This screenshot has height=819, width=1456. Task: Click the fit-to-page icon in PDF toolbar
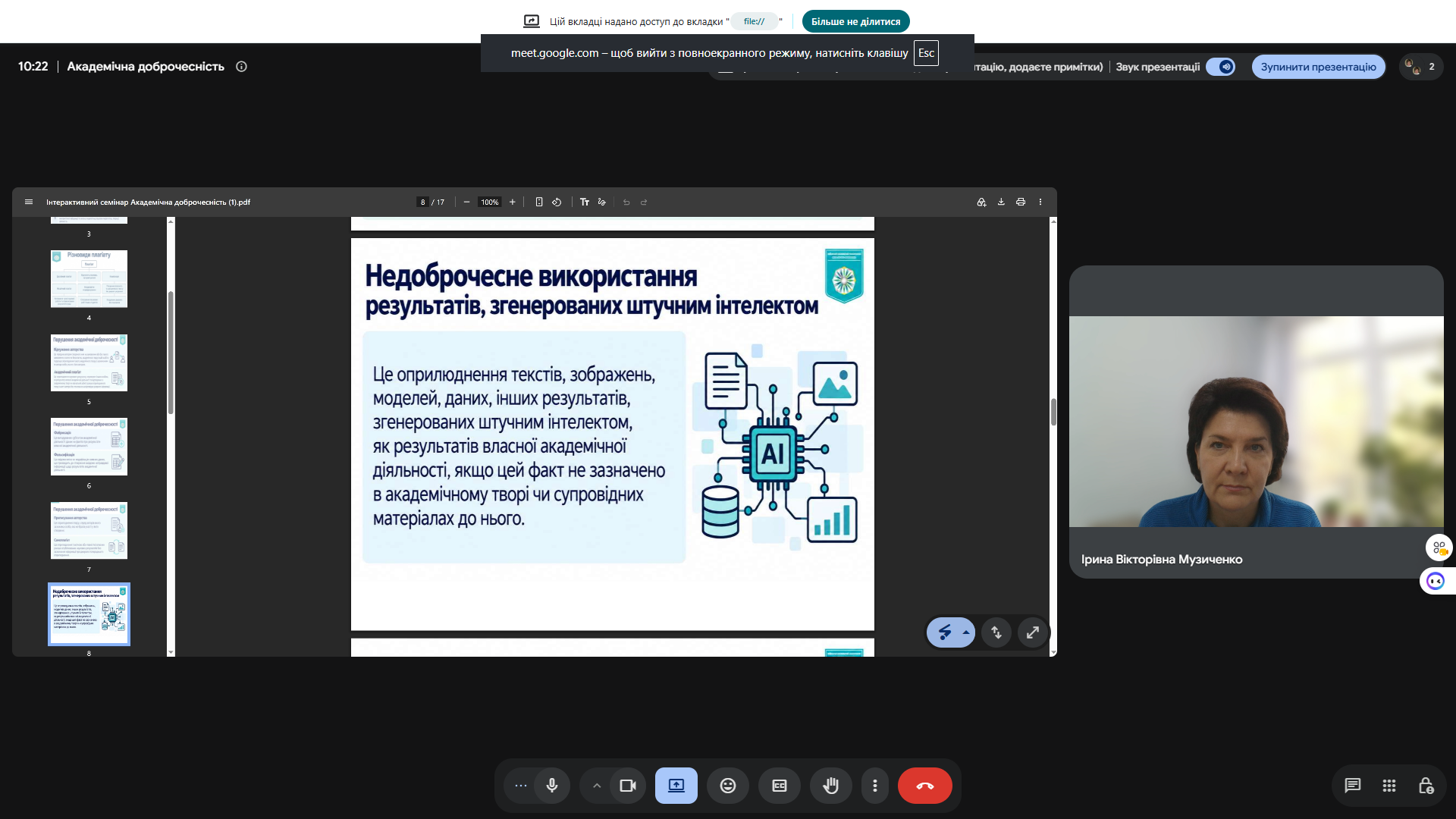point(539,202)
